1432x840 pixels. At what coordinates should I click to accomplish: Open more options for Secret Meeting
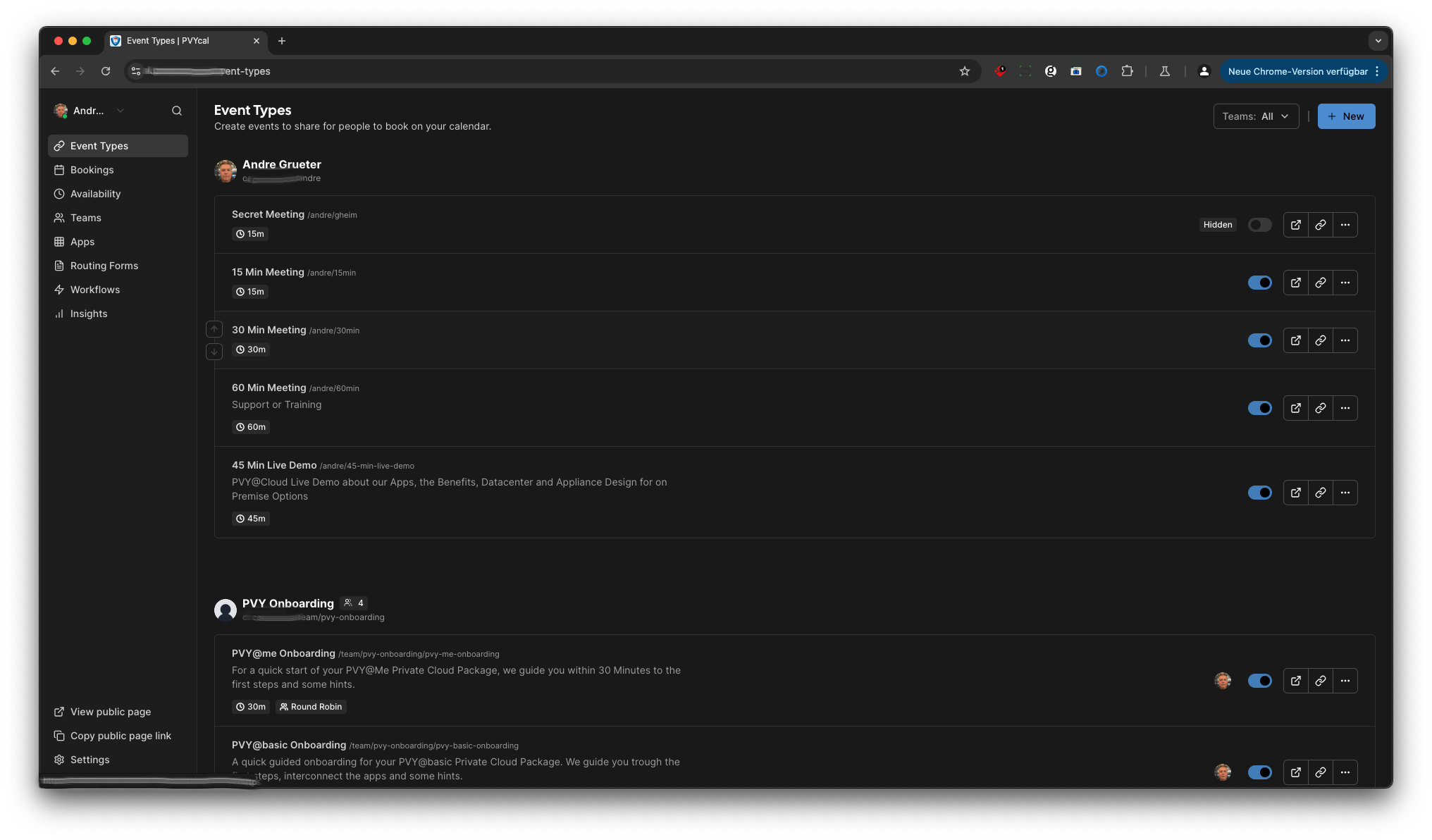coord(1345,225)
